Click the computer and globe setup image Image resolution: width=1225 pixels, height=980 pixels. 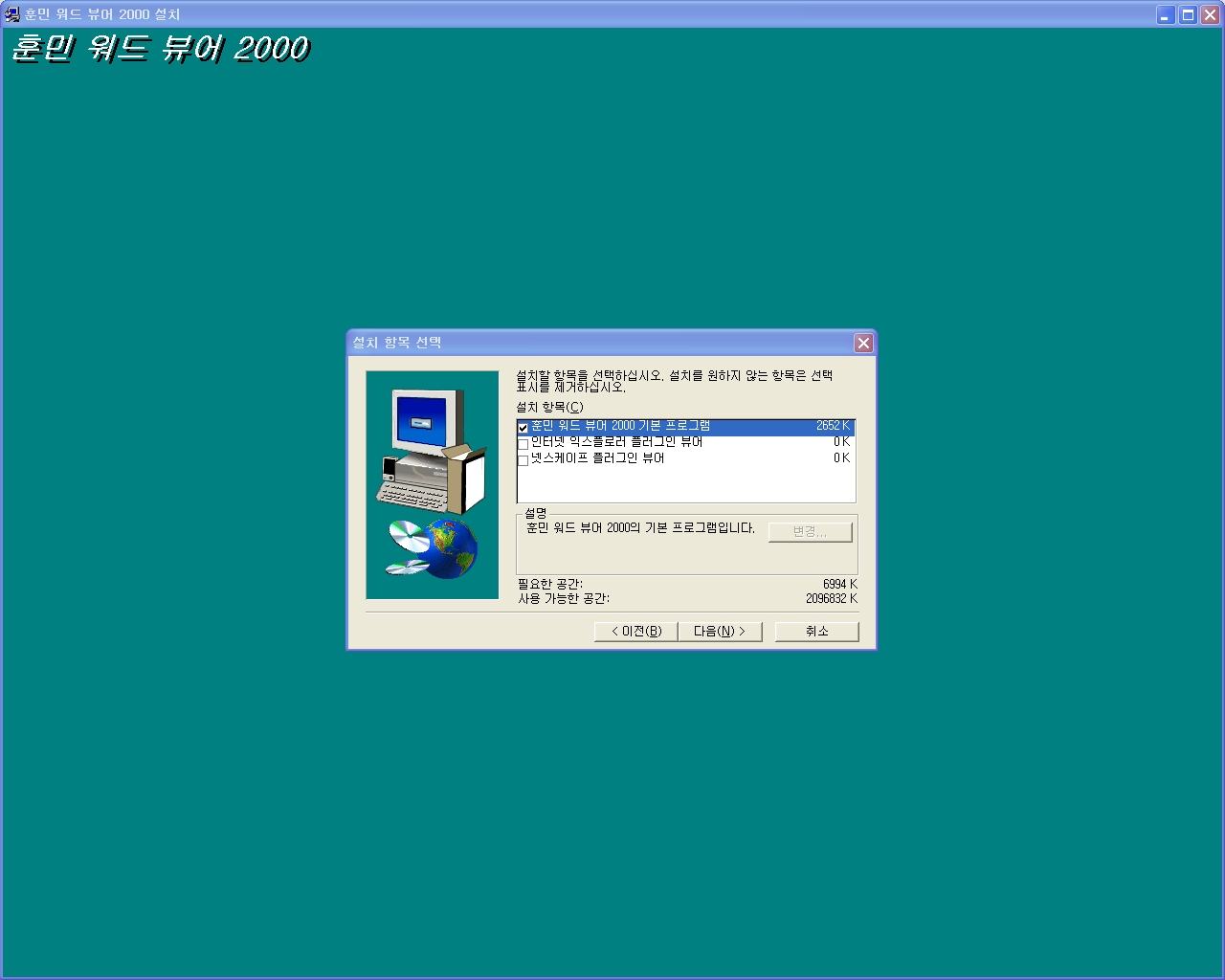pyautogui.click(x=433, y=485)
